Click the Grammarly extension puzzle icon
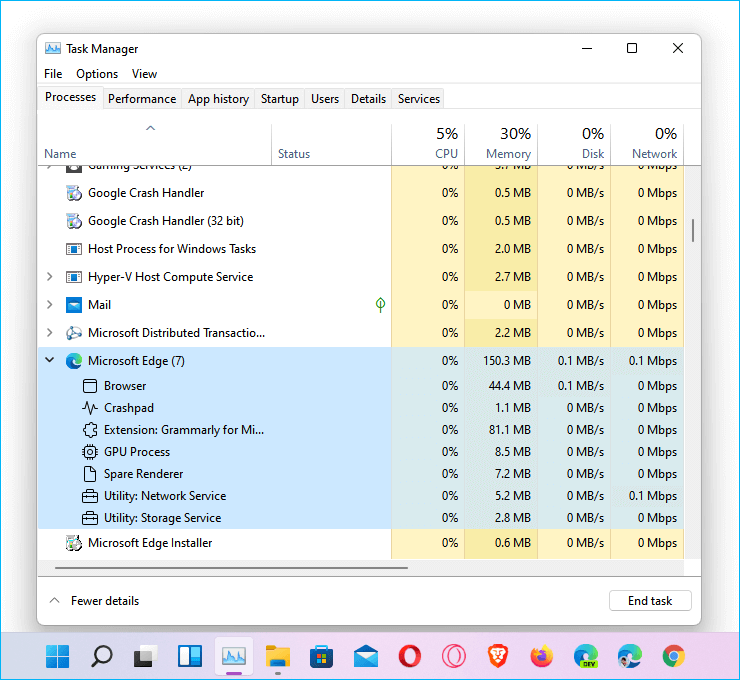Image resolution: width=740 pixels, height=680 pixels. (90, 430)
